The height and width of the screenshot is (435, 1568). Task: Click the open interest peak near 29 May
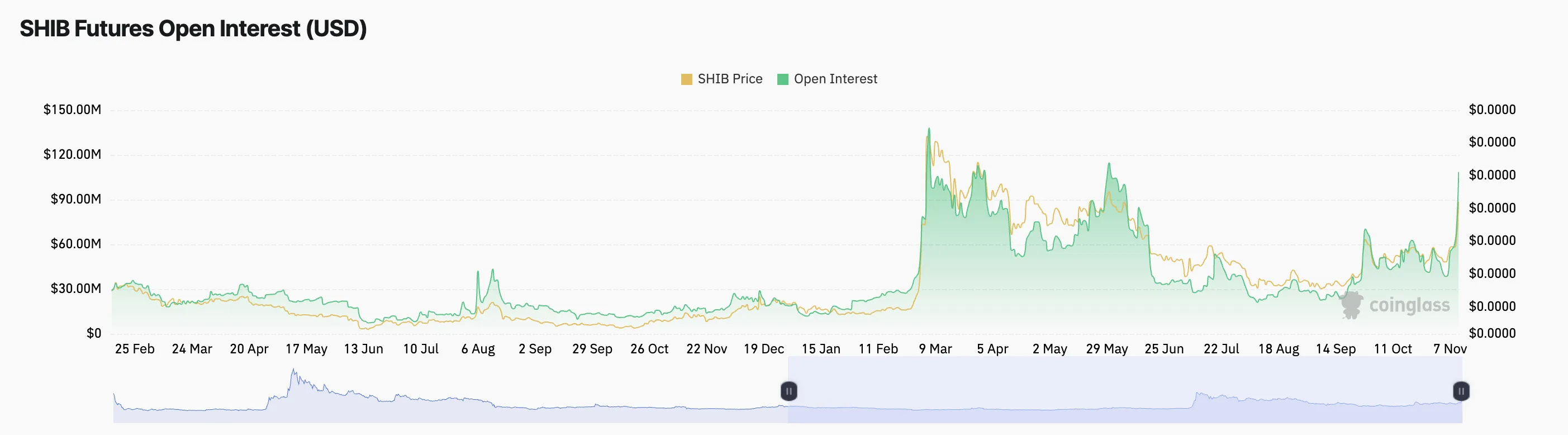(1109, 163)
